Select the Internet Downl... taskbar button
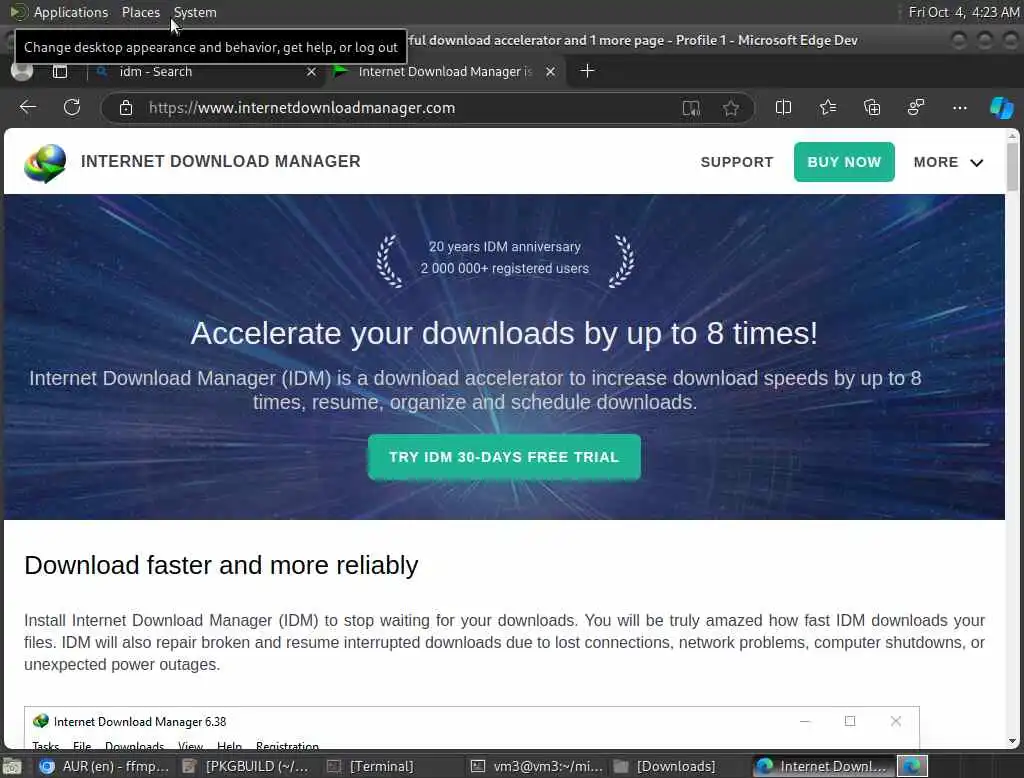 coord(822,766)
